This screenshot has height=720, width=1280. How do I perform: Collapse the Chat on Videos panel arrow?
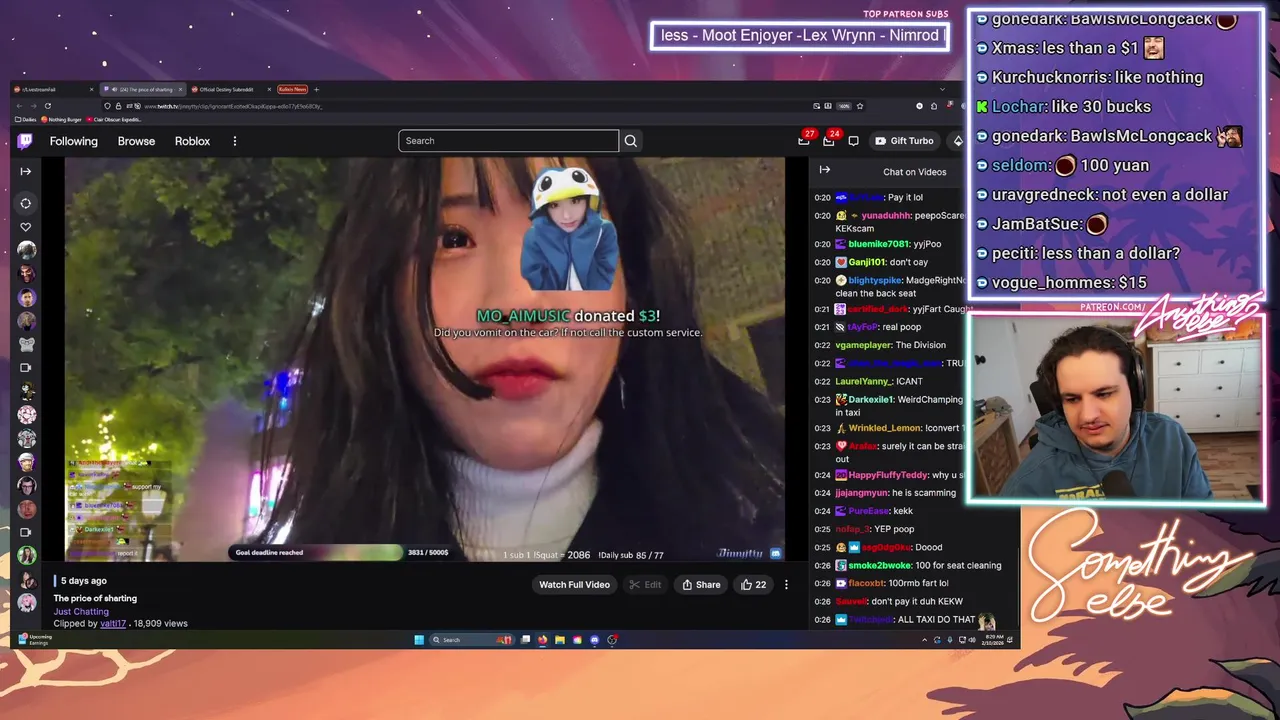point(824,170)
